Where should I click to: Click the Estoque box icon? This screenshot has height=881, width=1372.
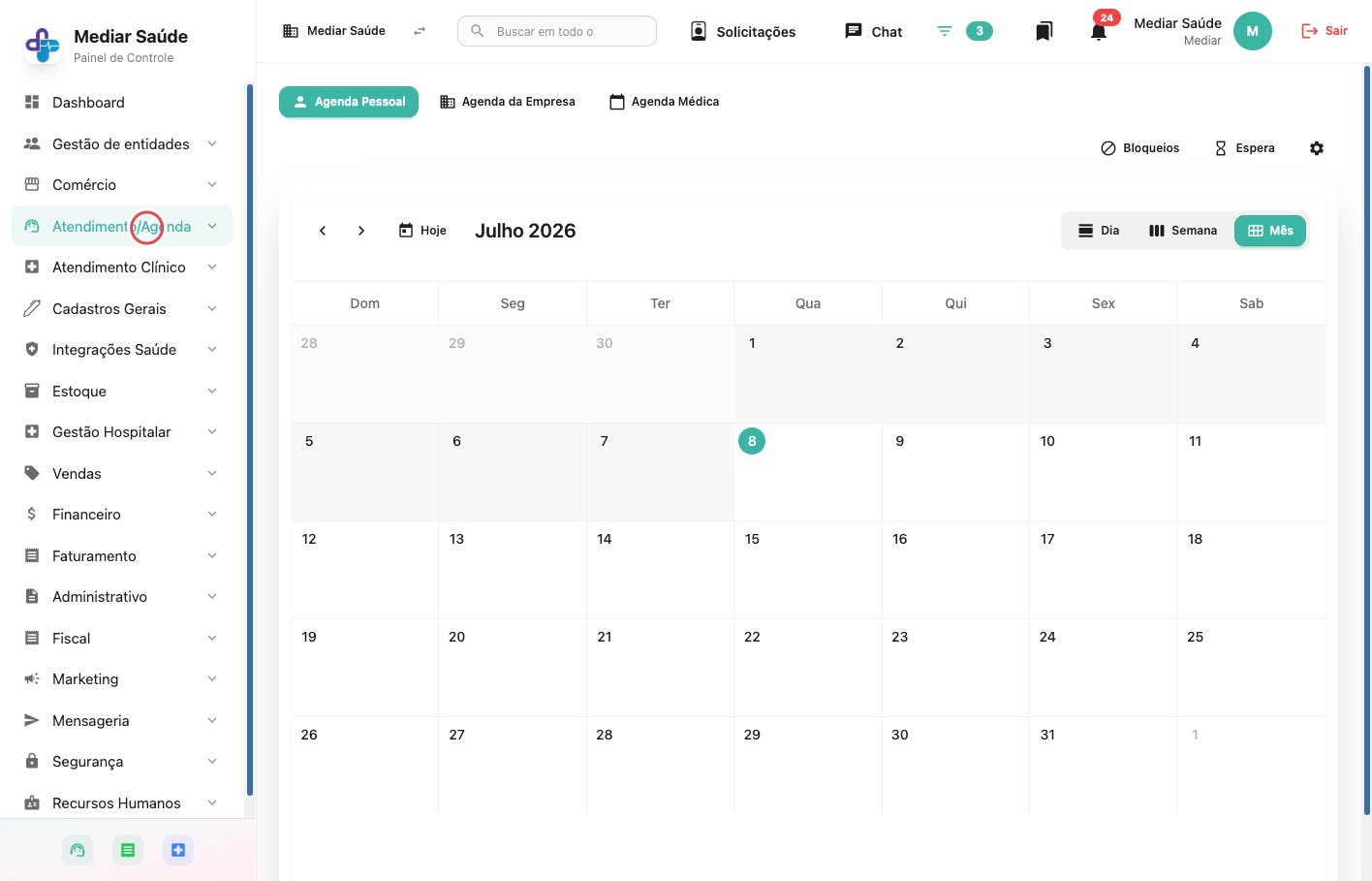click(x=32, y=391)
